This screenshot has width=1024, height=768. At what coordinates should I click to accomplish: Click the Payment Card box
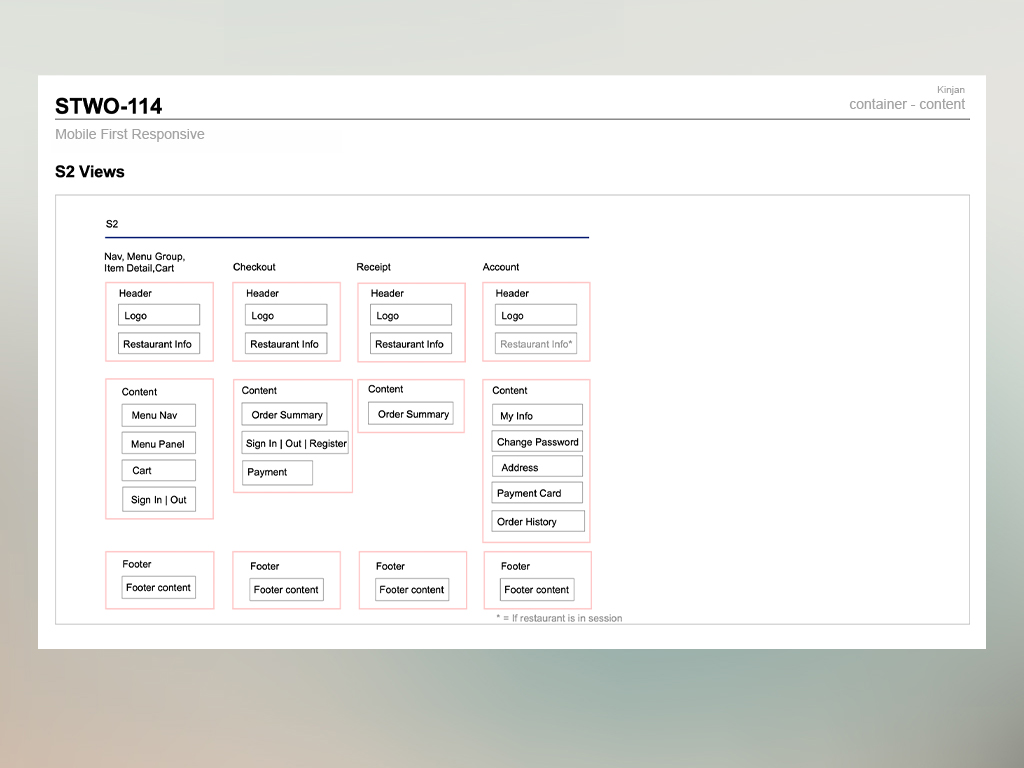pyautogui.click(x=537, y=493)
